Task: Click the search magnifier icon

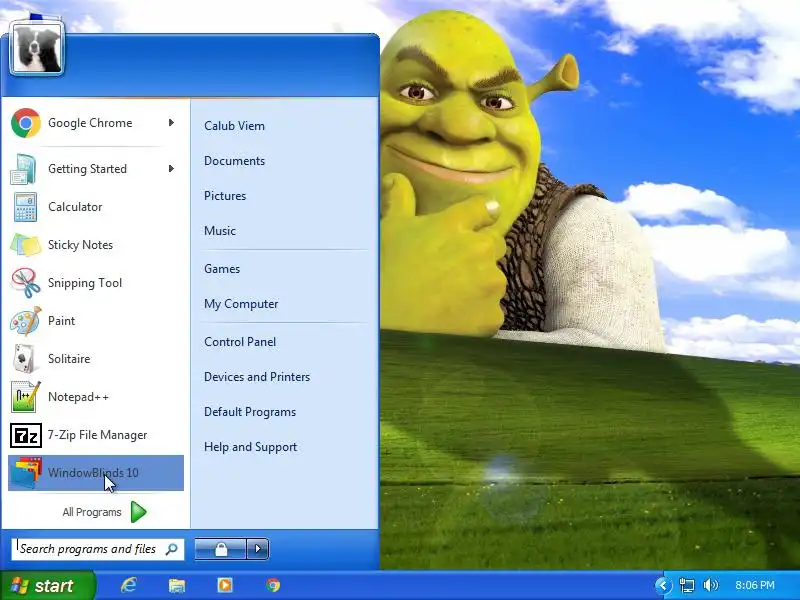Action: (172, 549)
